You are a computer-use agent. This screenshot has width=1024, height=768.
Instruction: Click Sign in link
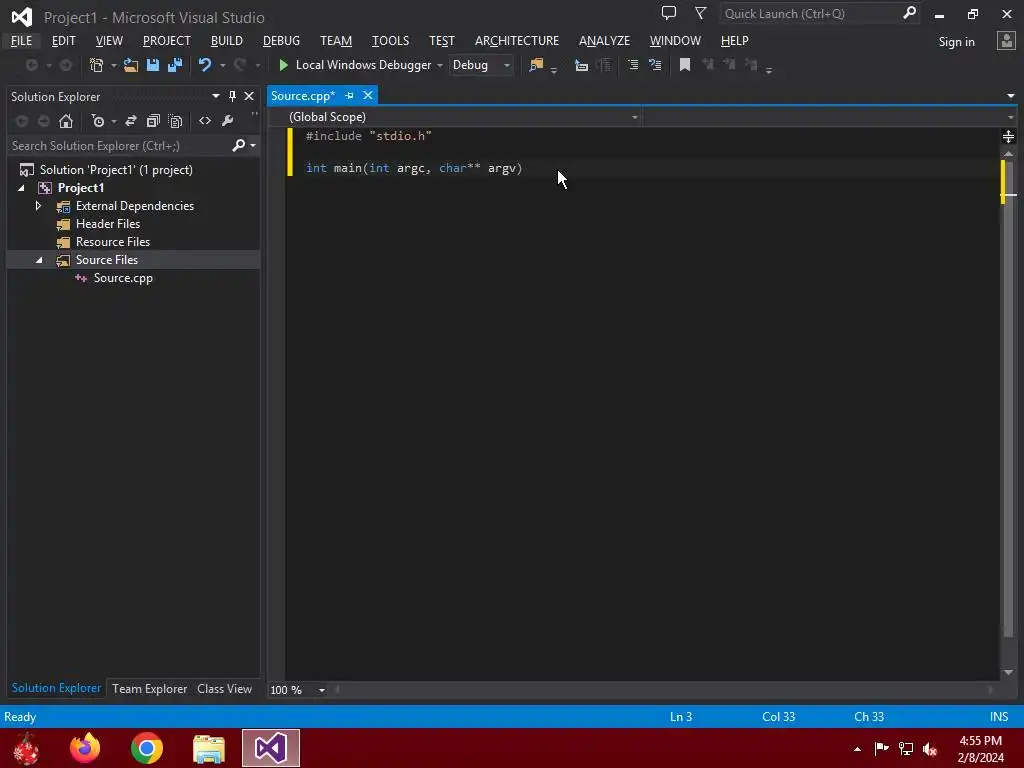(956, 42)
